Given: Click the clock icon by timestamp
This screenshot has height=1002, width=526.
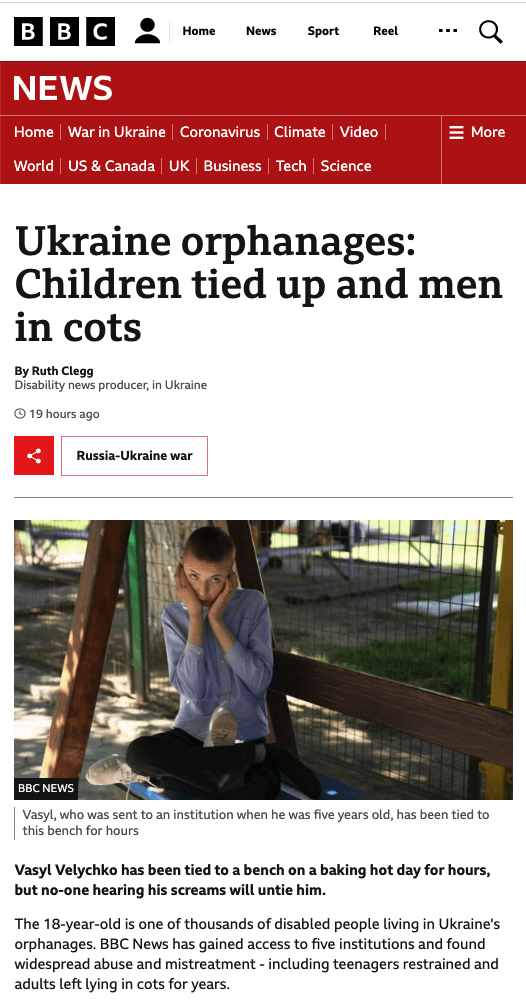Looking at the screenshot, I should tap(20, 414).
